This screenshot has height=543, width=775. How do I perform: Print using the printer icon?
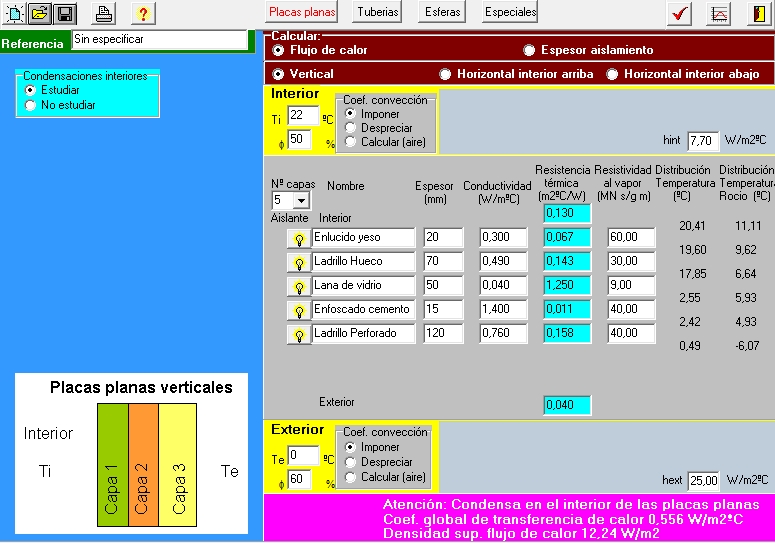click(103, 13)
